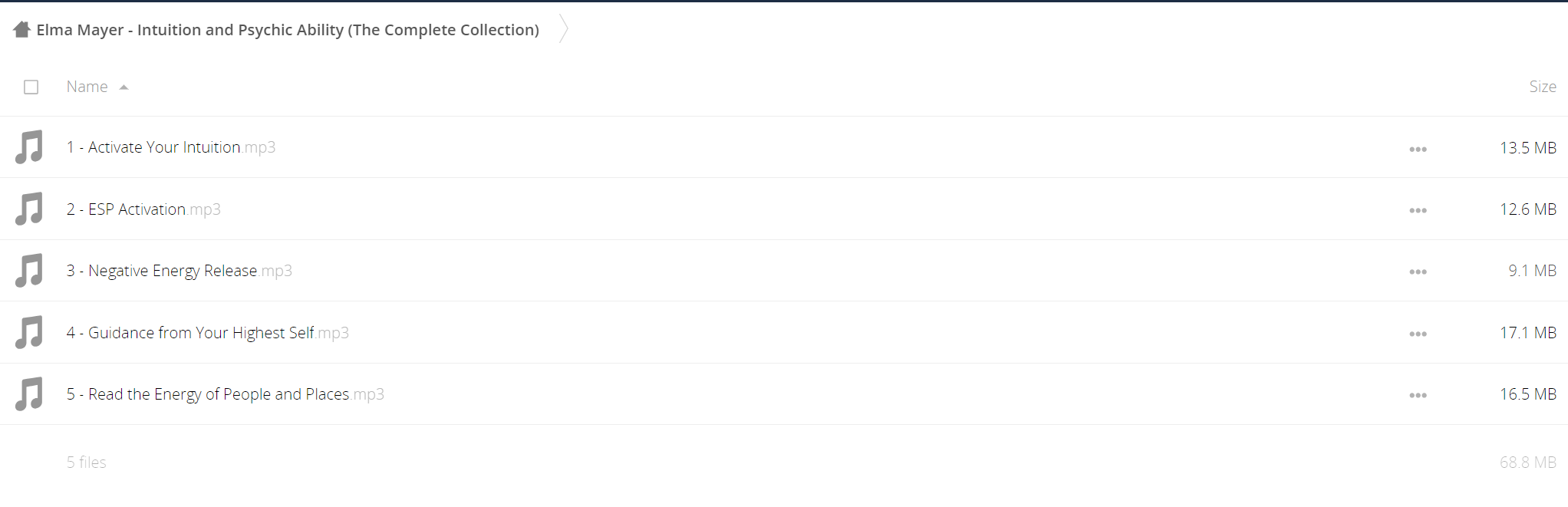Click music note icon for ESP Activation

tap(29, 209)
